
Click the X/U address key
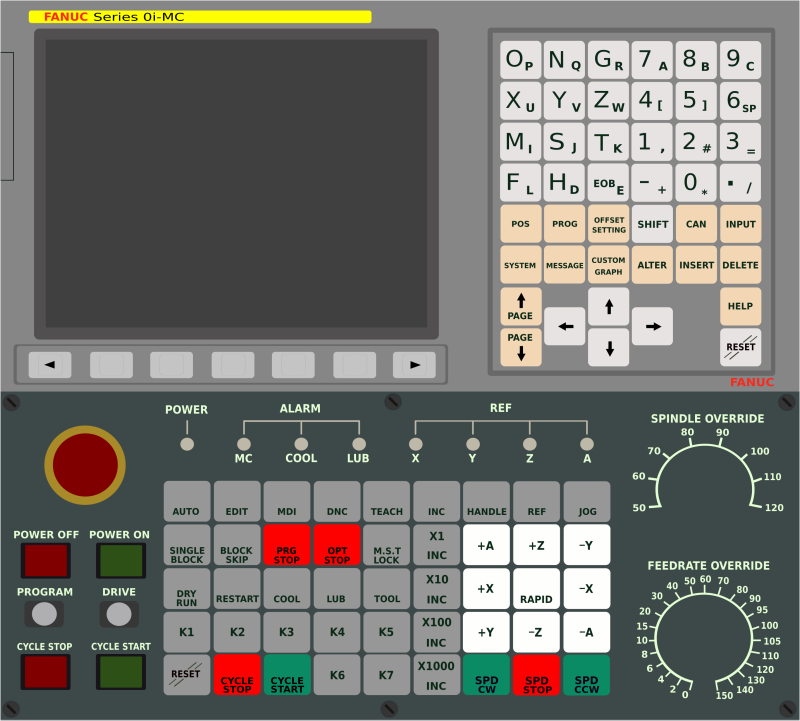click(520, 101)
